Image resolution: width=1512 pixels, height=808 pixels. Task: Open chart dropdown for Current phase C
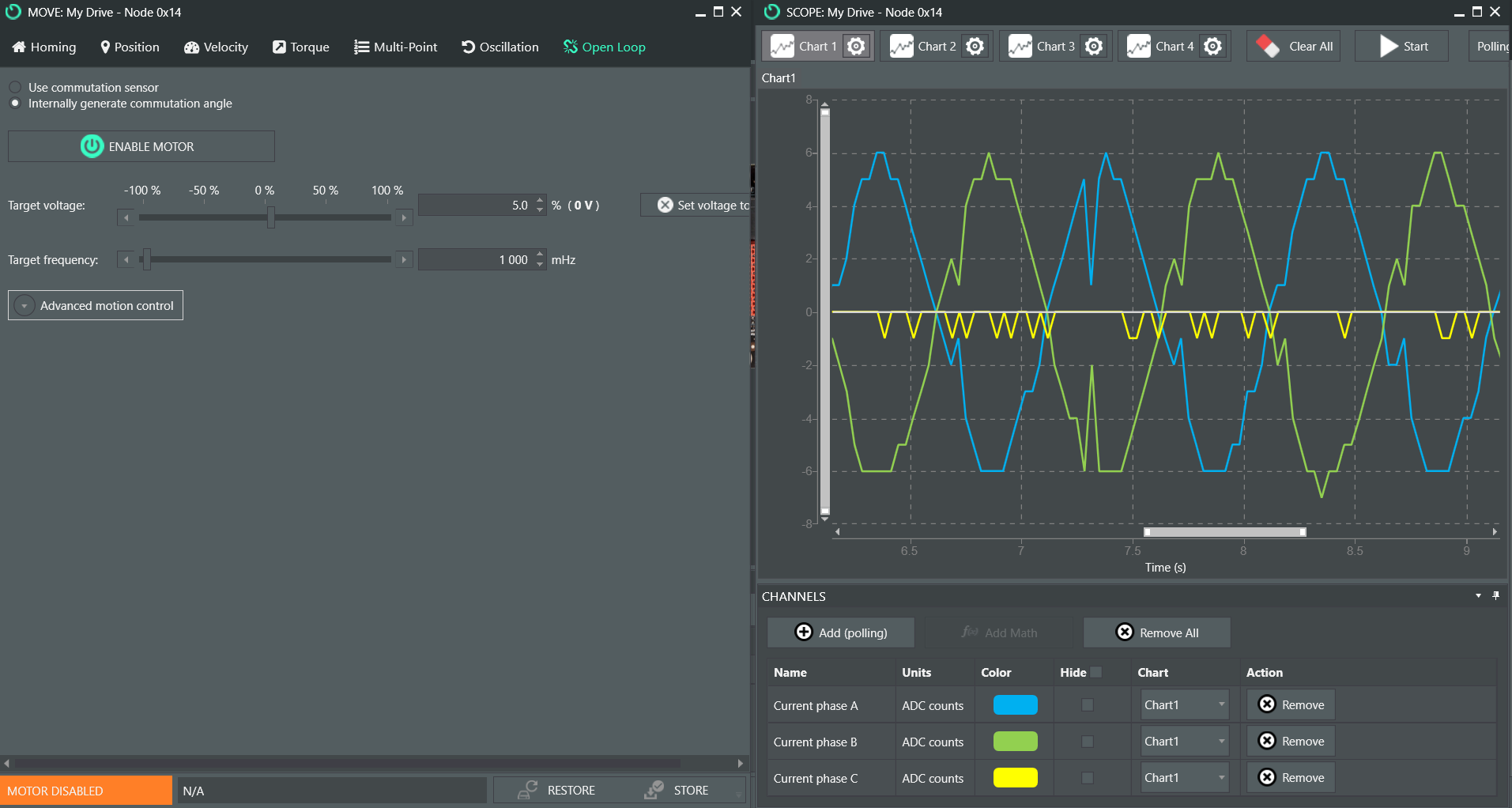coord(1184,778)
